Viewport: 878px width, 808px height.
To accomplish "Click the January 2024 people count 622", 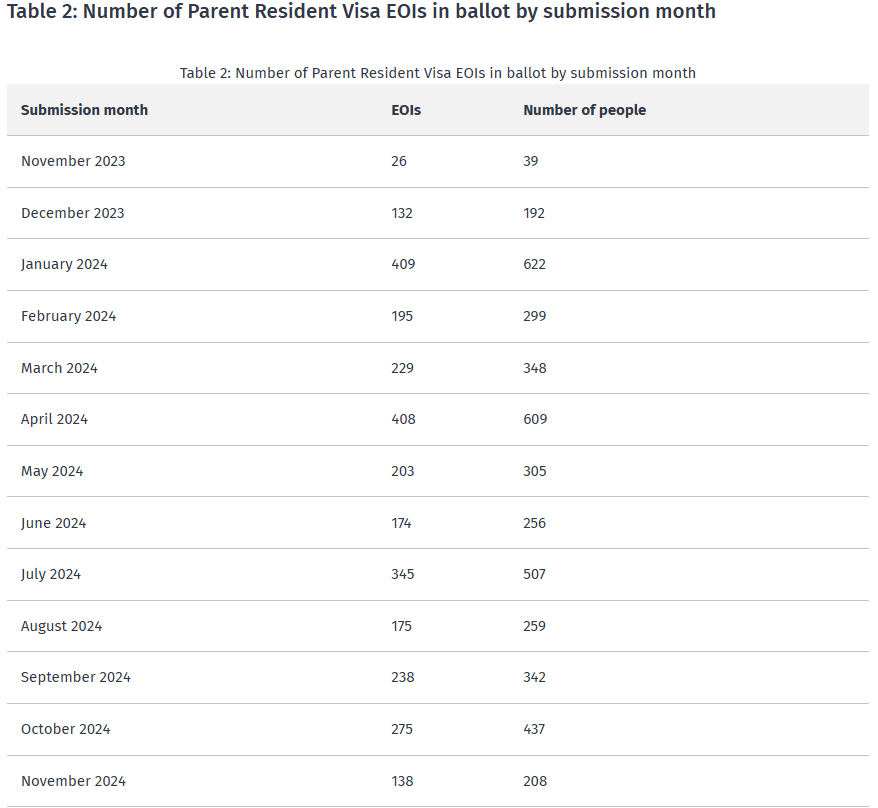I will coord(535,264).
